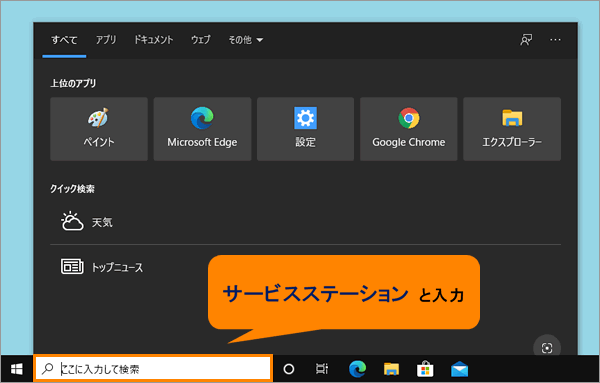Open the Settings (設定) app tile
Viewport: 600px width, 383px height.
click(x=305, y=129)
